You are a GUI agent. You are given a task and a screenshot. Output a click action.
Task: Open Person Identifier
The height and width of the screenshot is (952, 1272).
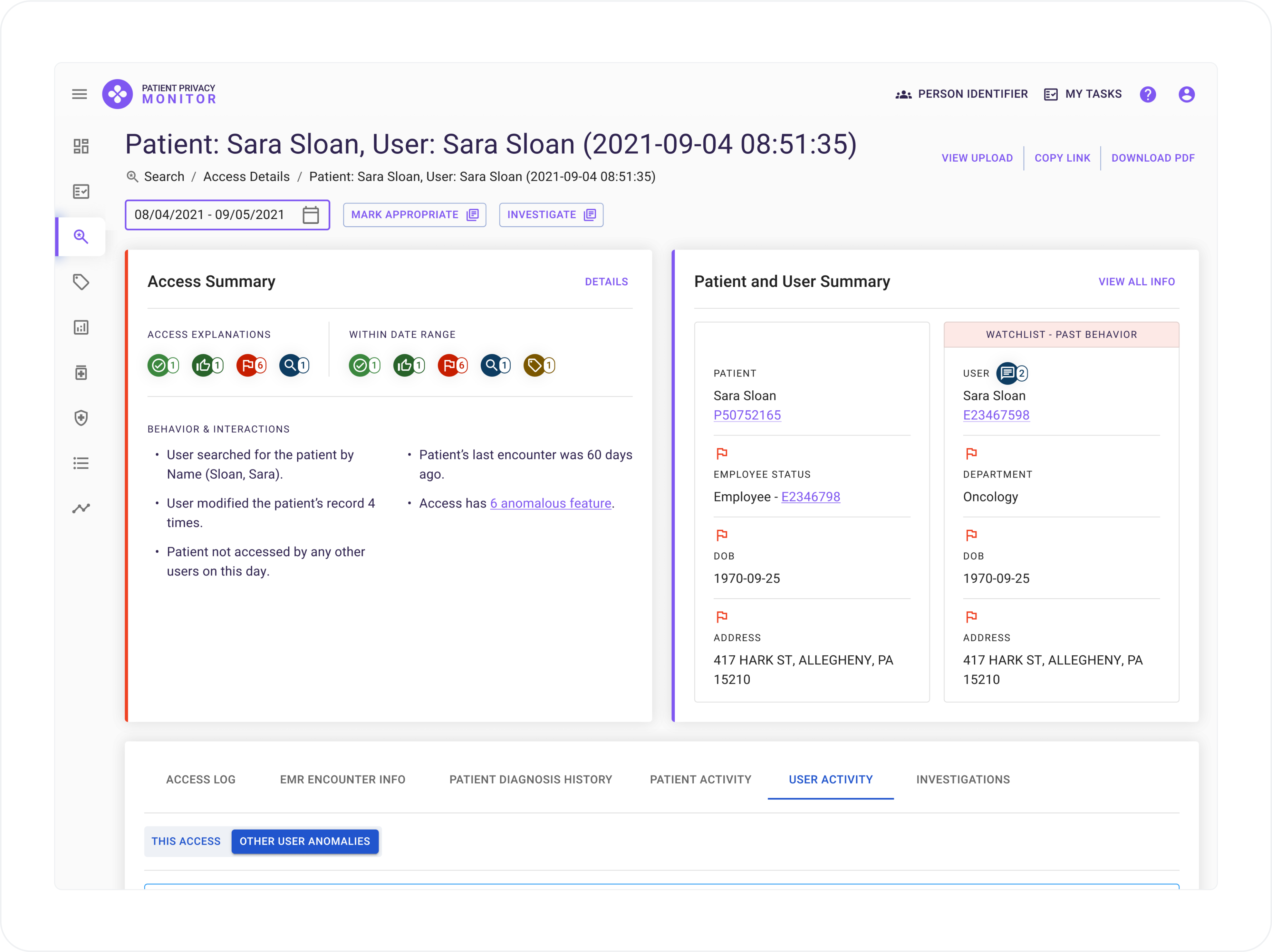pos(961,94)
